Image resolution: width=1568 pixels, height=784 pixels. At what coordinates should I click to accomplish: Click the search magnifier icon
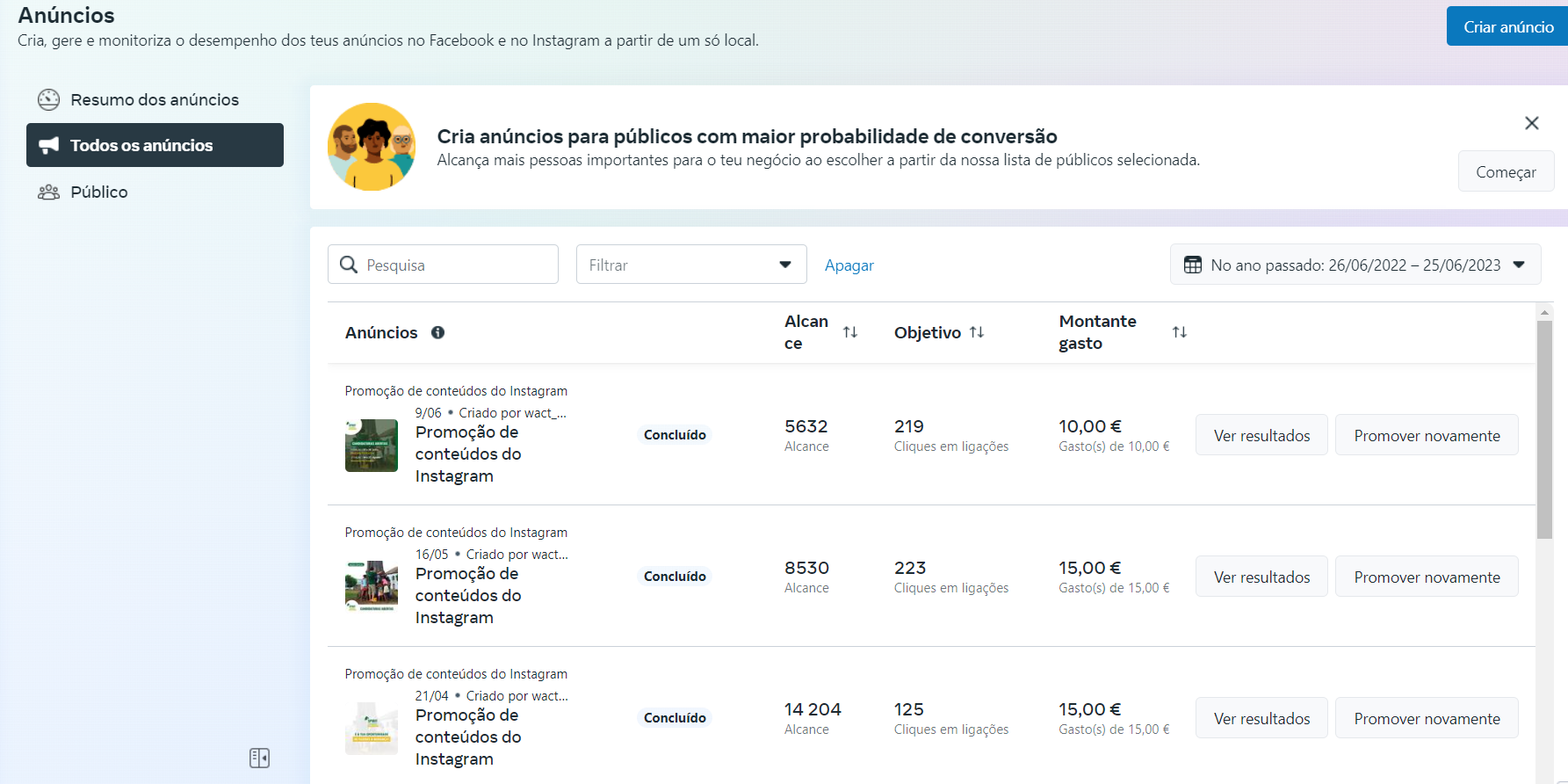point(349,265)
